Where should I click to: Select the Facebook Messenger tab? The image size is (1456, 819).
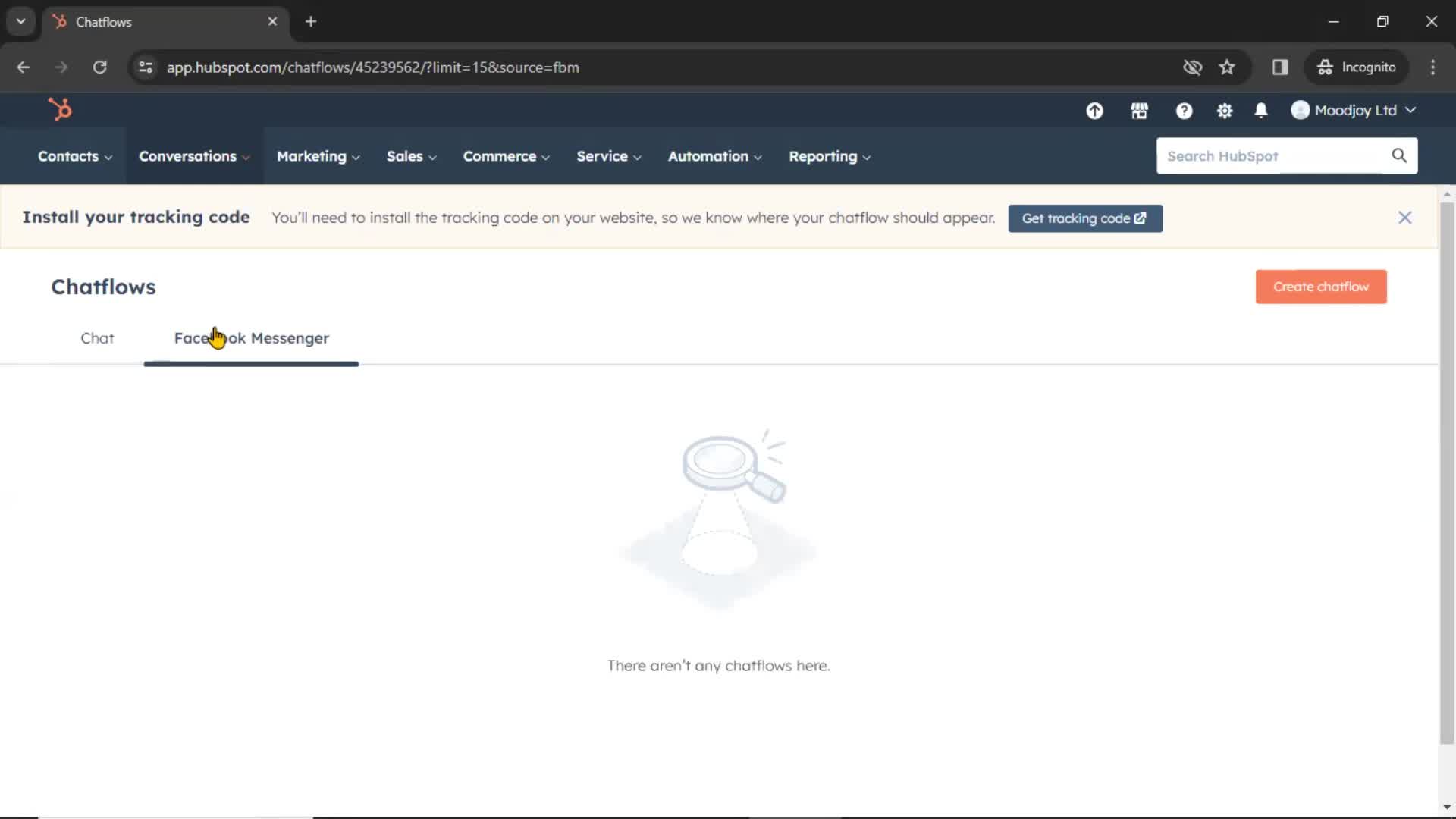(x=252, y=338)
